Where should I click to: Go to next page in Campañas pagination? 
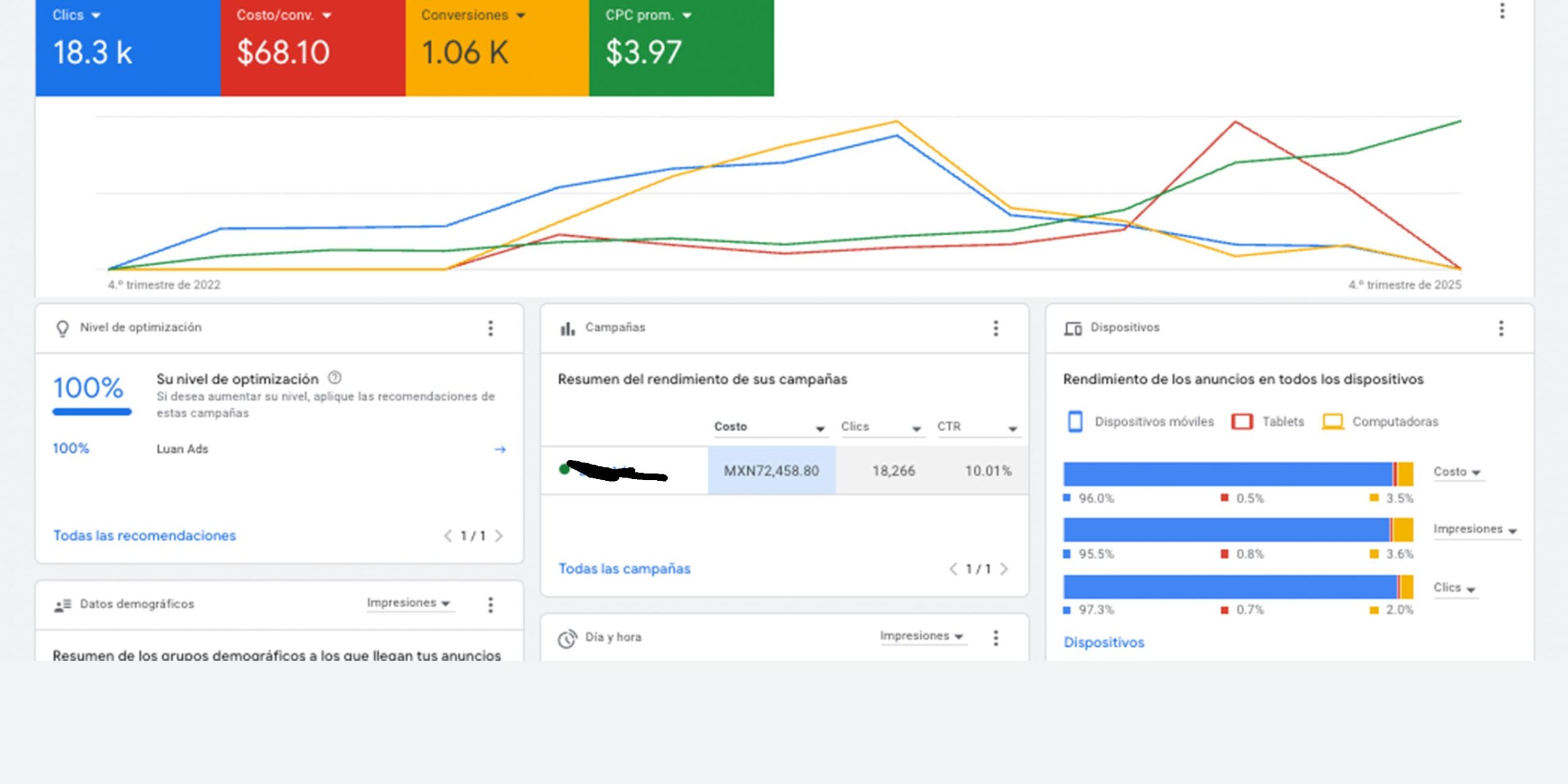1004,569
